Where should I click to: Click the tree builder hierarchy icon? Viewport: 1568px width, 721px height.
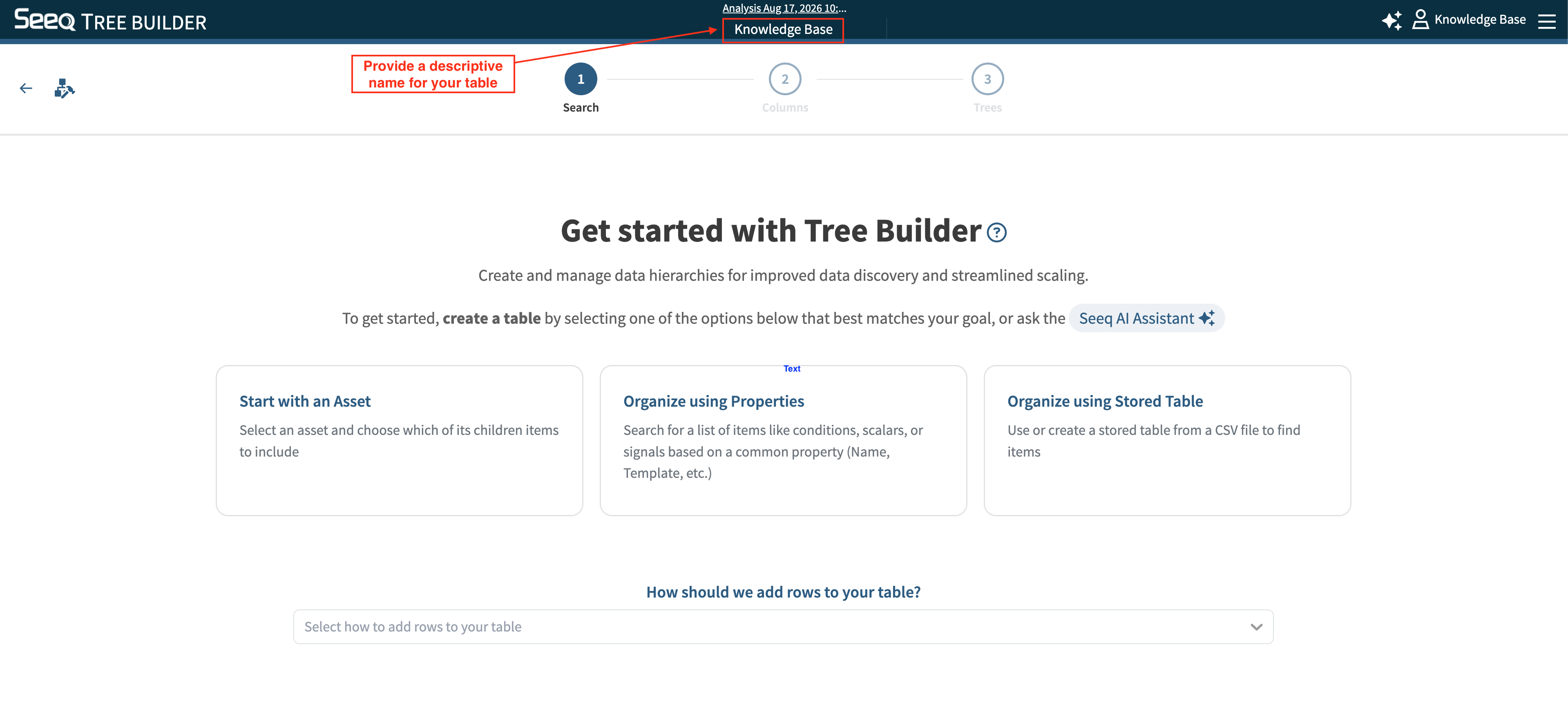(x=64, y=89)
